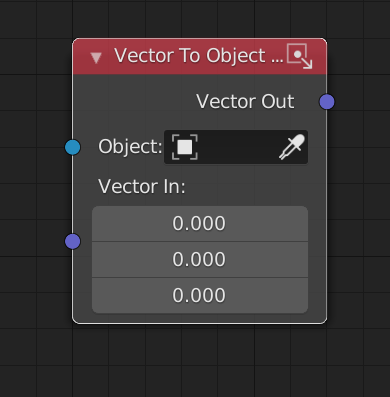Click the object square icon in picker
Image resolution: width=390 pixels, height=397 pixels.
(185, 147)
